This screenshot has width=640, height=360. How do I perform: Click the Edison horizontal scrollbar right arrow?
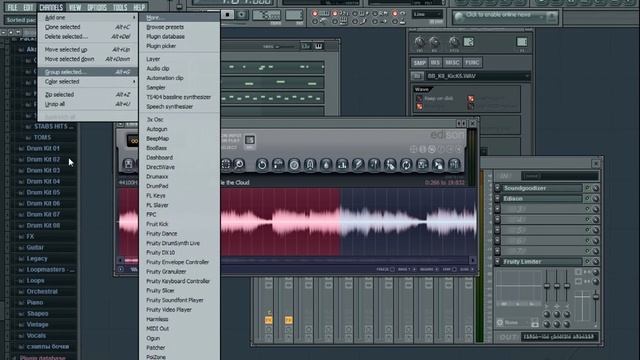472,260
